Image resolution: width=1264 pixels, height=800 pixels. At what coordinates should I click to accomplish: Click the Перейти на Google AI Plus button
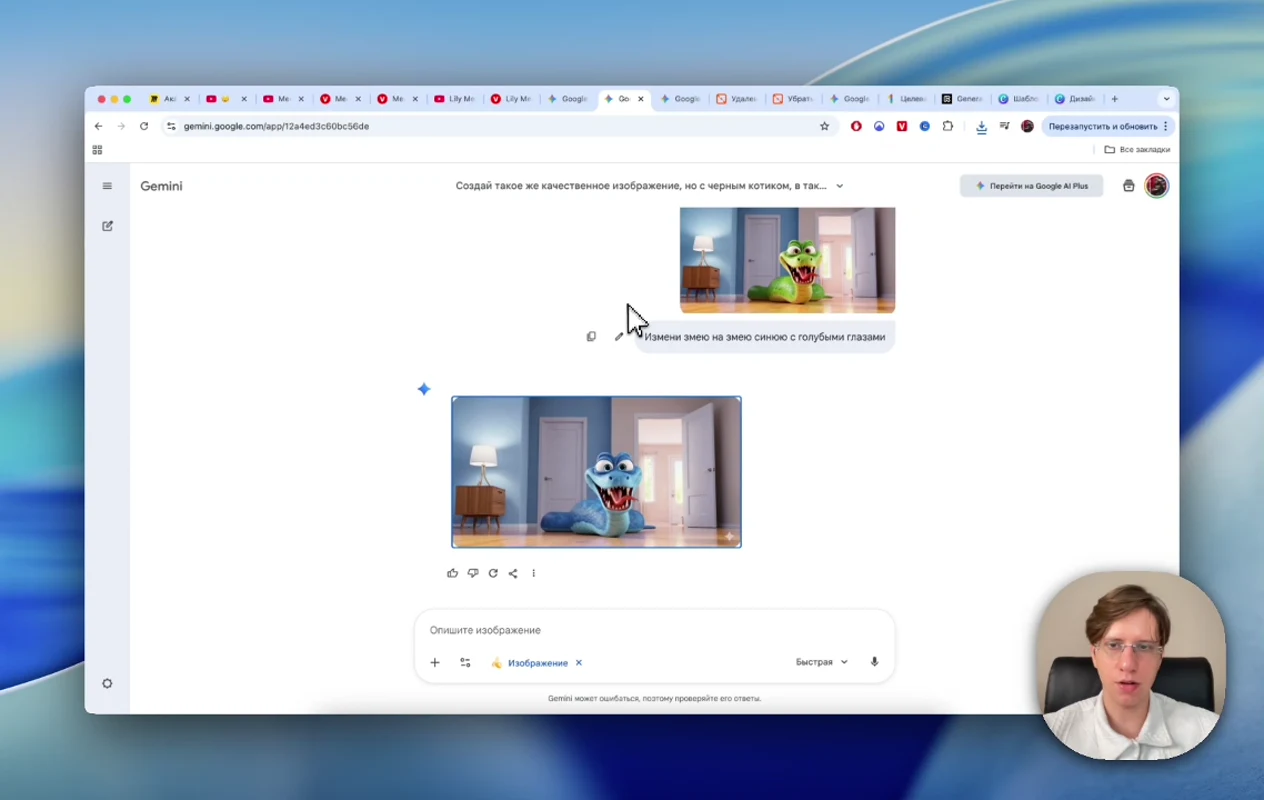pos(1031,186)
